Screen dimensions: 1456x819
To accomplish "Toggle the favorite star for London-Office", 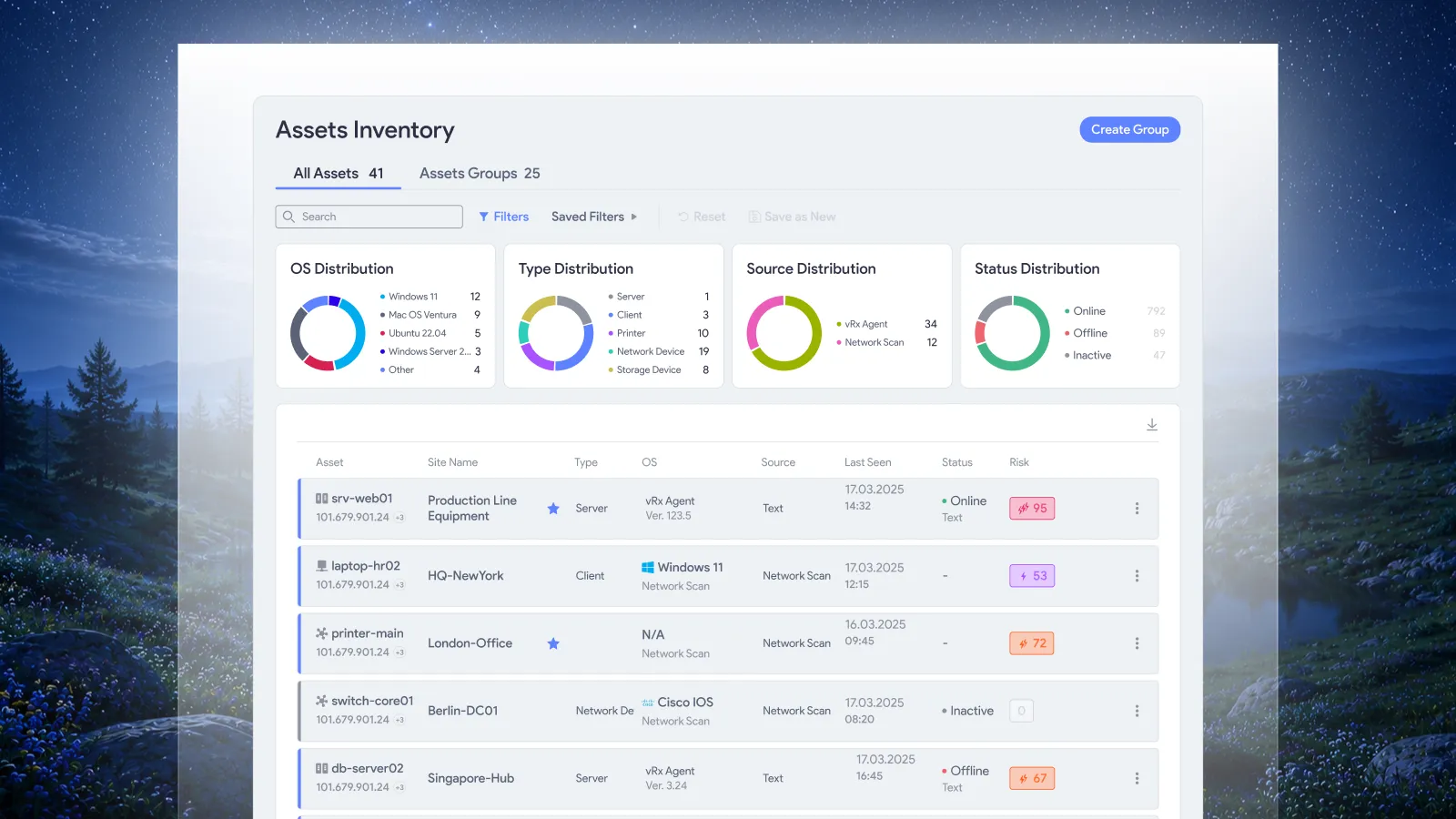I will (553, 643).
